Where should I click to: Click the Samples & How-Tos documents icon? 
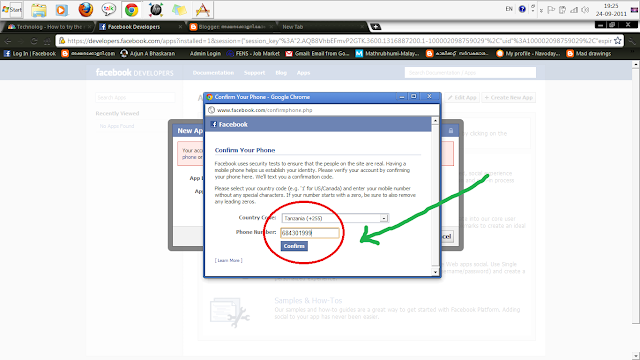[229, 312]
